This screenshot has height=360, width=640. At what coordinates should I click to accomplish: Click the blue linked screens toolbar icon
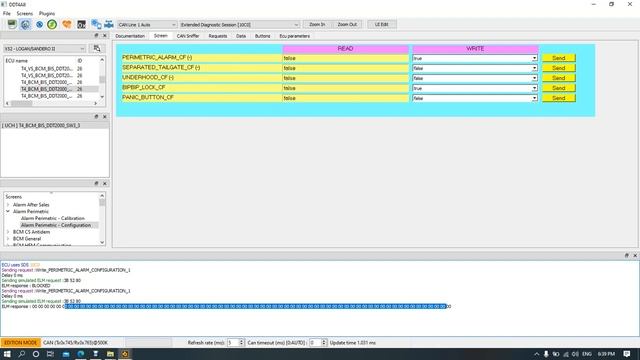click(96, 24)
